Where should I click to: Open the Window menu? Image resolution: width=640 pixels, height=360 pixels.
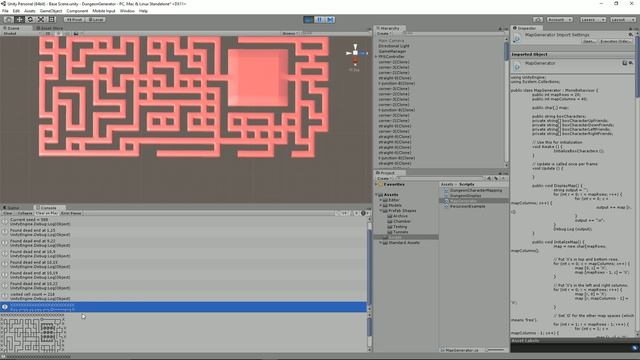(x=127, y=11)
